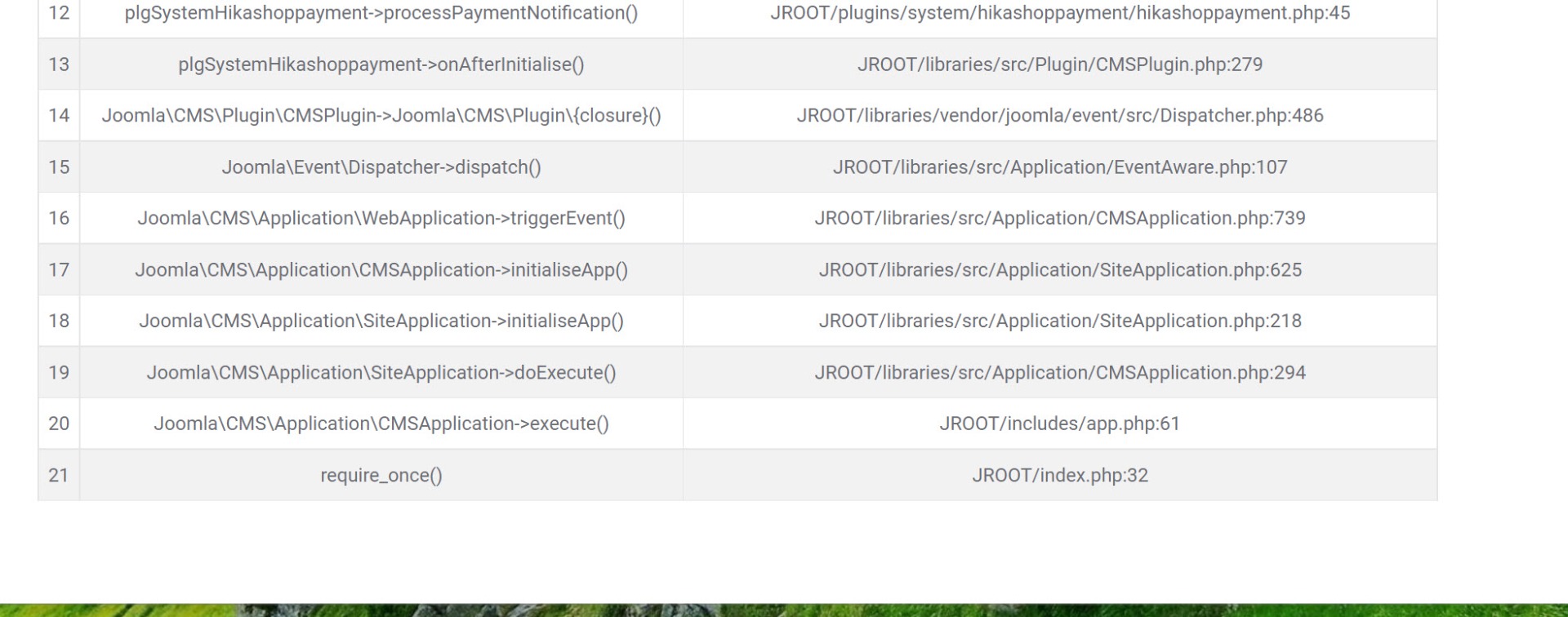Select the JROOT/includes/app.php:61 path
The image size is (1568, 617).
tap(1059, 424)
